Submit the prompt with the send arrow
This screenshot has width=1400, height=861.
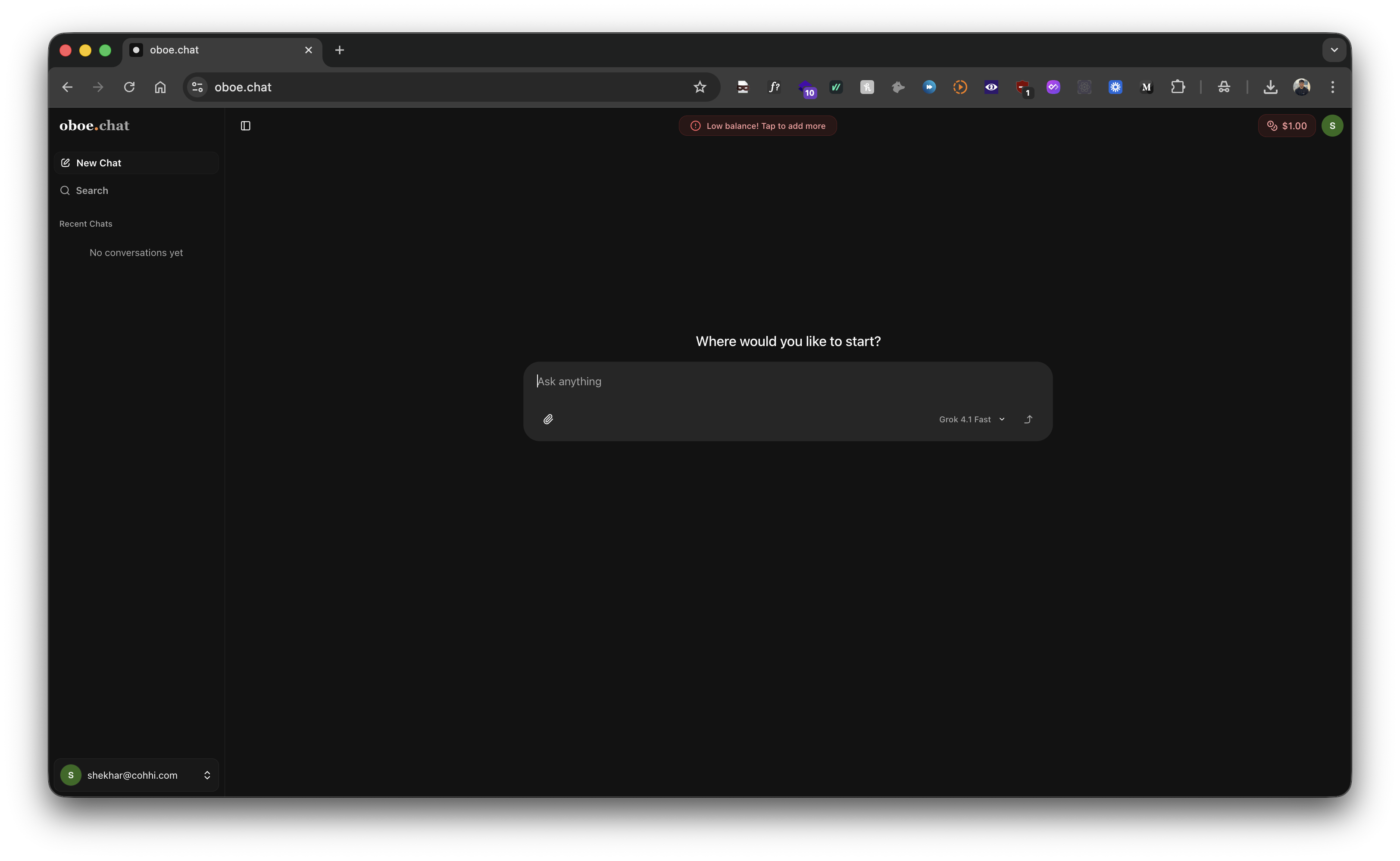[x=1028, y=419]
